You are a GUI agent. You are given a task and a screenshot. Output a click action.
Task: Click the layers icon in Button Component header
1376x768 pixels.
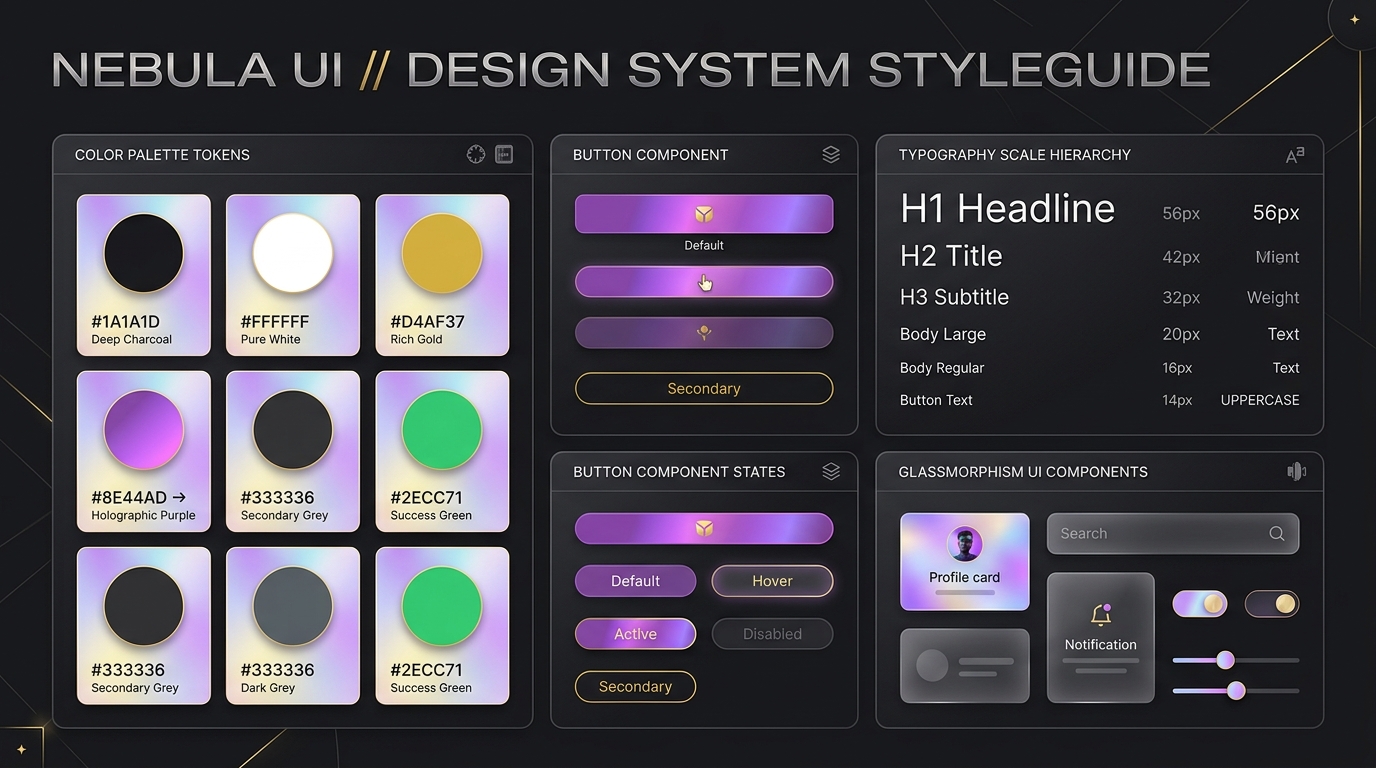831,154
